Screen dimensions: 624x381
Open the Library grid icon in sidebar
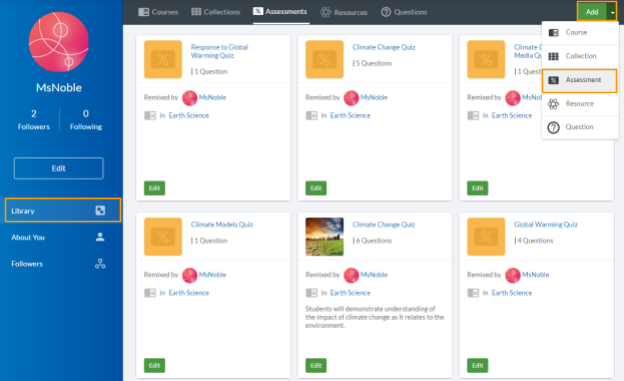point(100,211)
